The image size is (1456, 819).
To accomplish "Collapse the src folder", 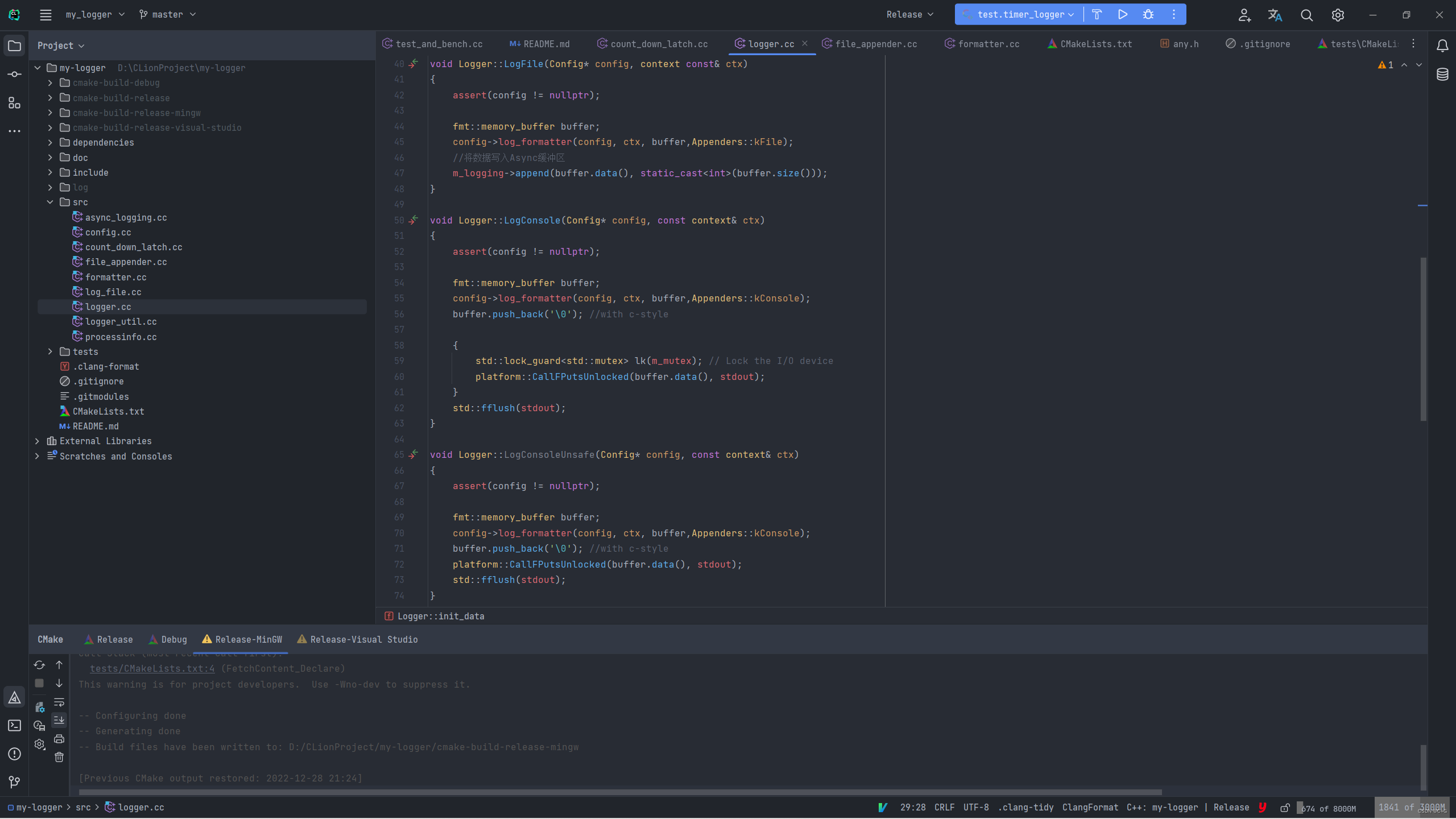I will point(50,202).
